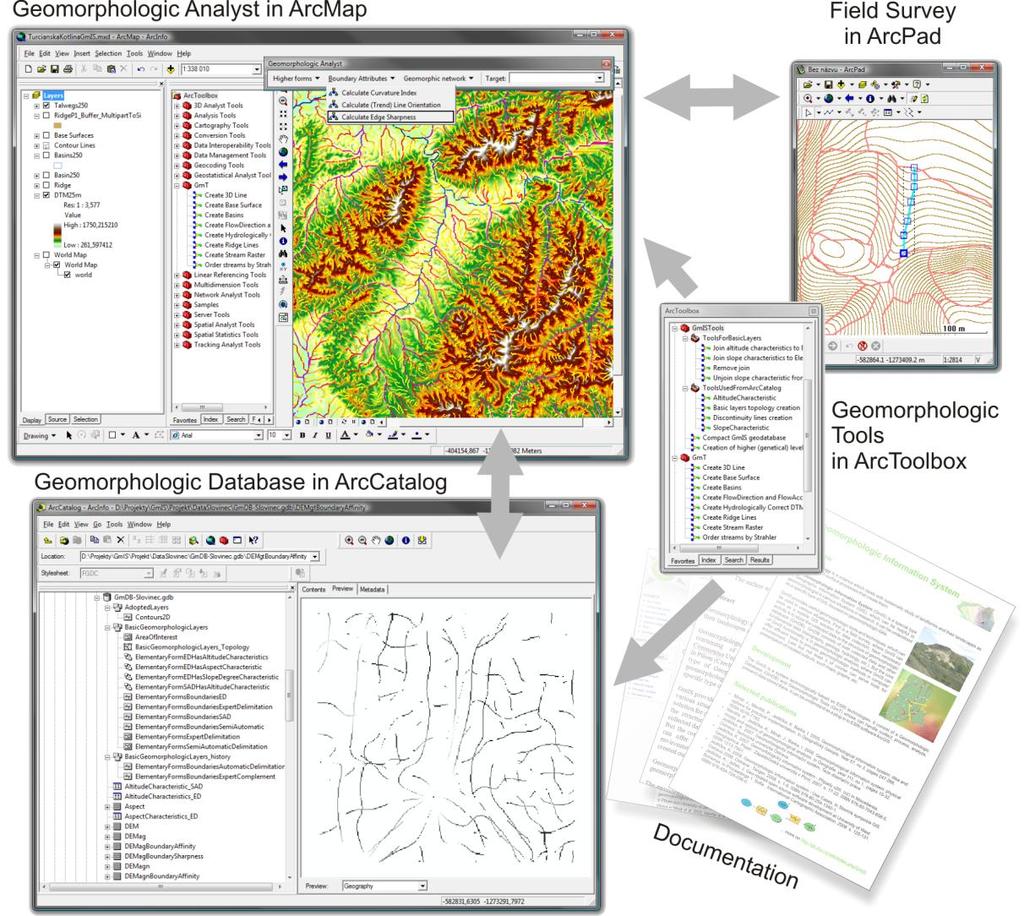Run Create Ridge Lines tool in ArcMap toolbox

[231, 245]
